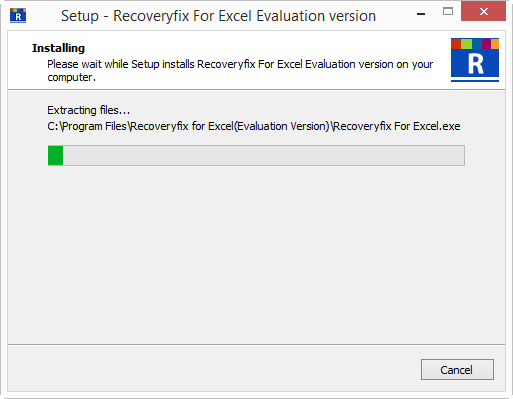
Task: Click the word computer. in the description
Action: coord(71,77)
